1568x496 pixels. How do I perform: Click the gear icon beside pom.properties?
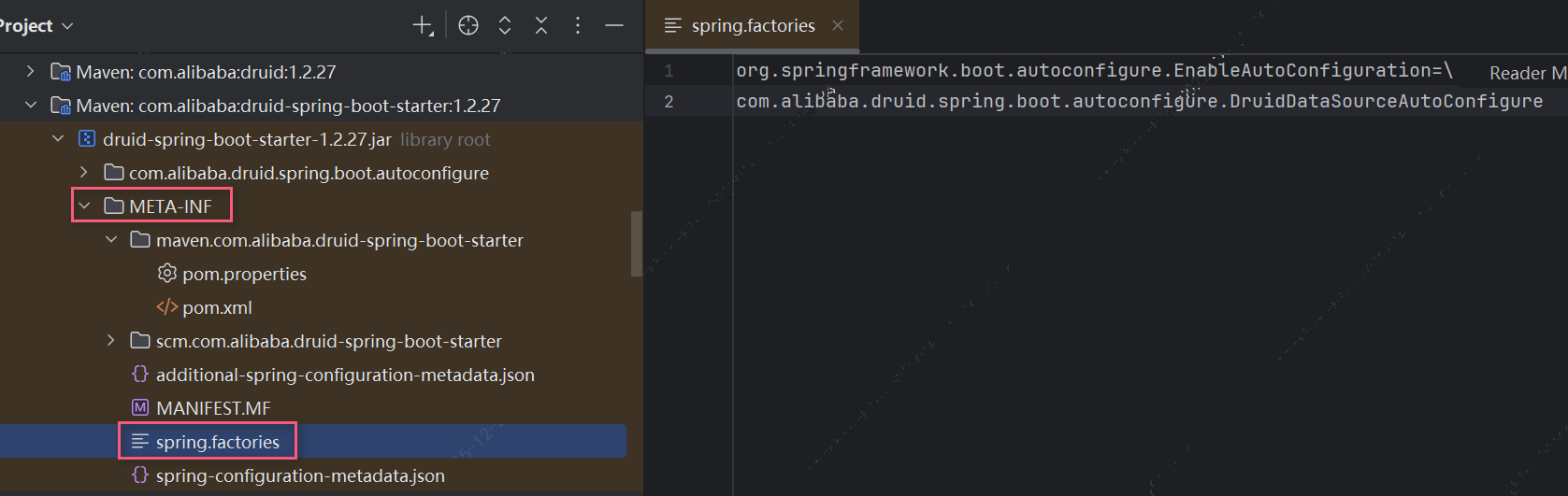coord(166,273)
